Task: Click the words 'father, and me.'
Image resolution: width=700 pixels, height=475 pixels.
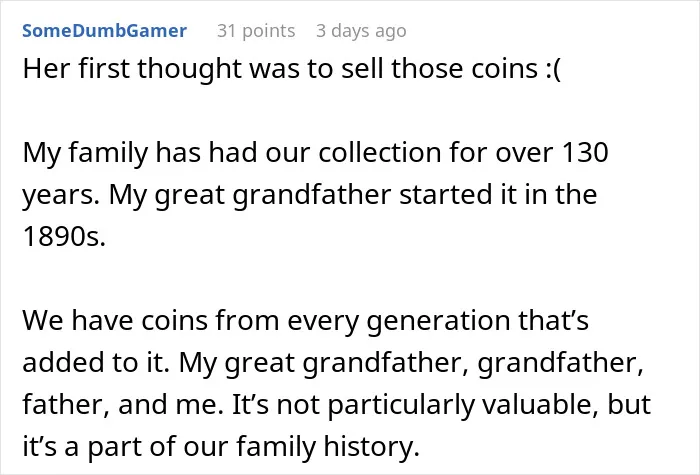Action: coord(123,404)
